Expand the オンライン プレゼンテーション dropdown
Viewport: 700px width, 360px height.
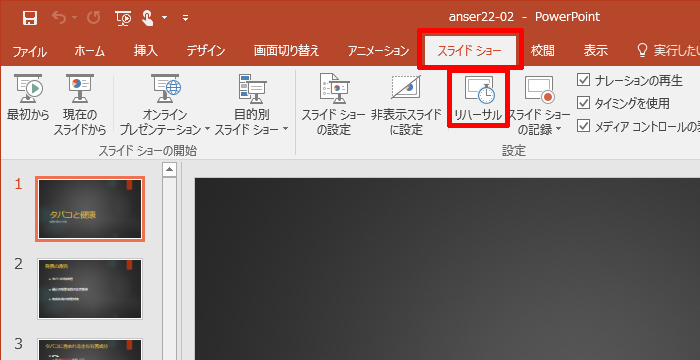pyautogui.click(x=208, y=130)
